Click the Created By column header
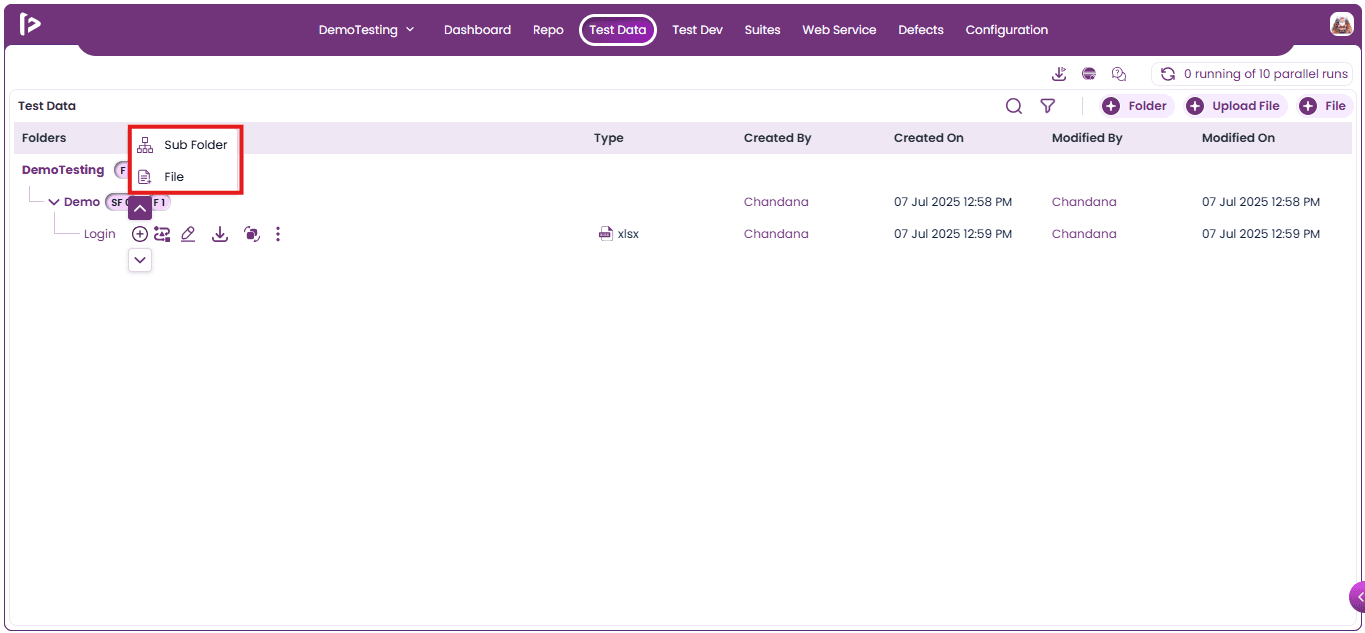The image size is (1365, 633). 777,138
